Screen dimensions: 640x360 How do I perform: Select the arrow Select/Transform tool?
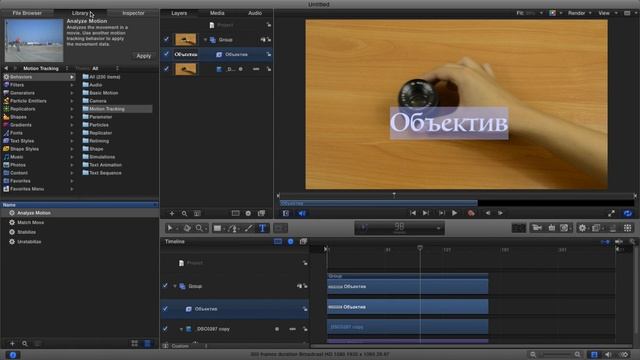coord(170,228)
